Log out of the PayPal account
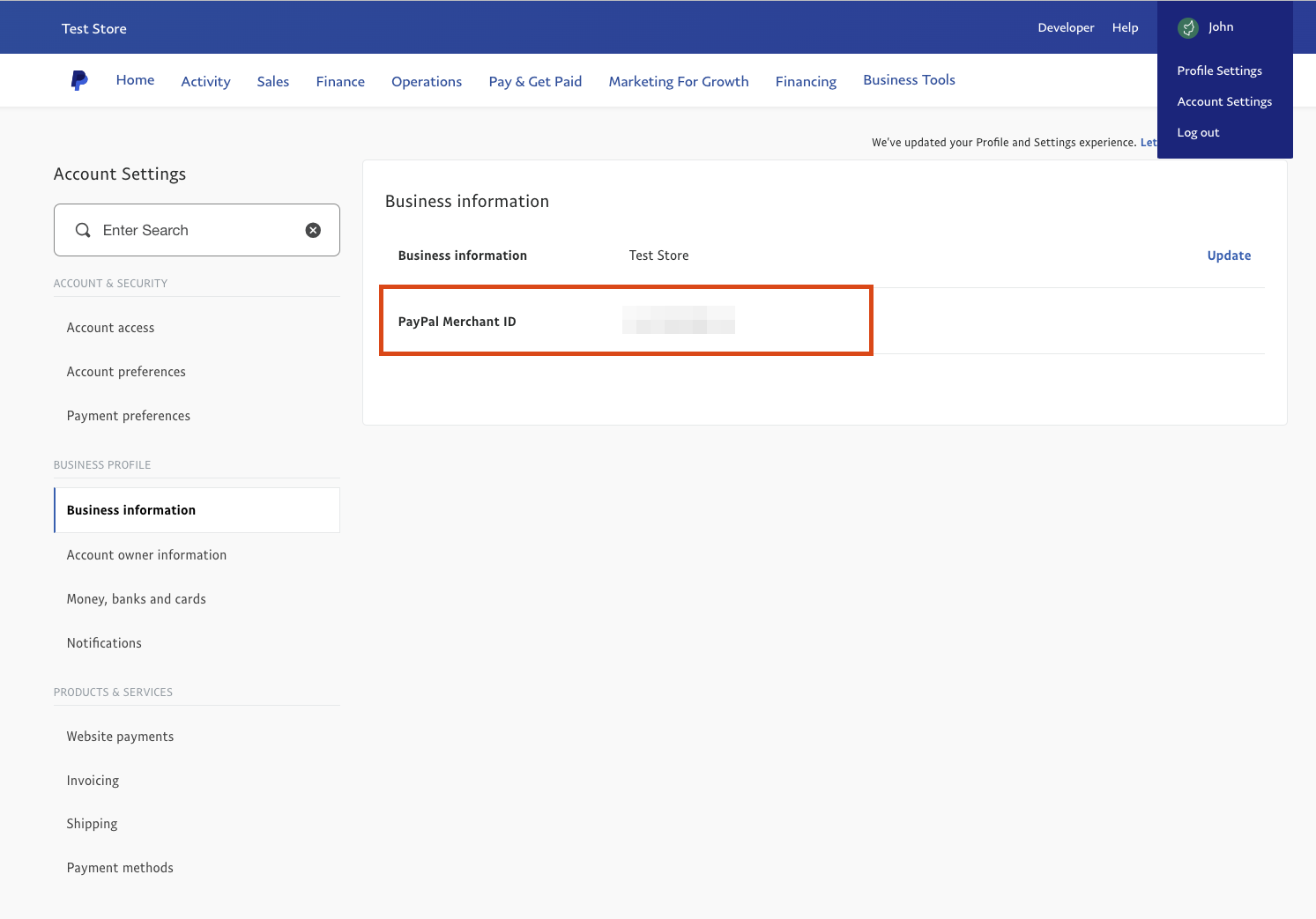This screenshot has height=919, width=1316. 1197,132
